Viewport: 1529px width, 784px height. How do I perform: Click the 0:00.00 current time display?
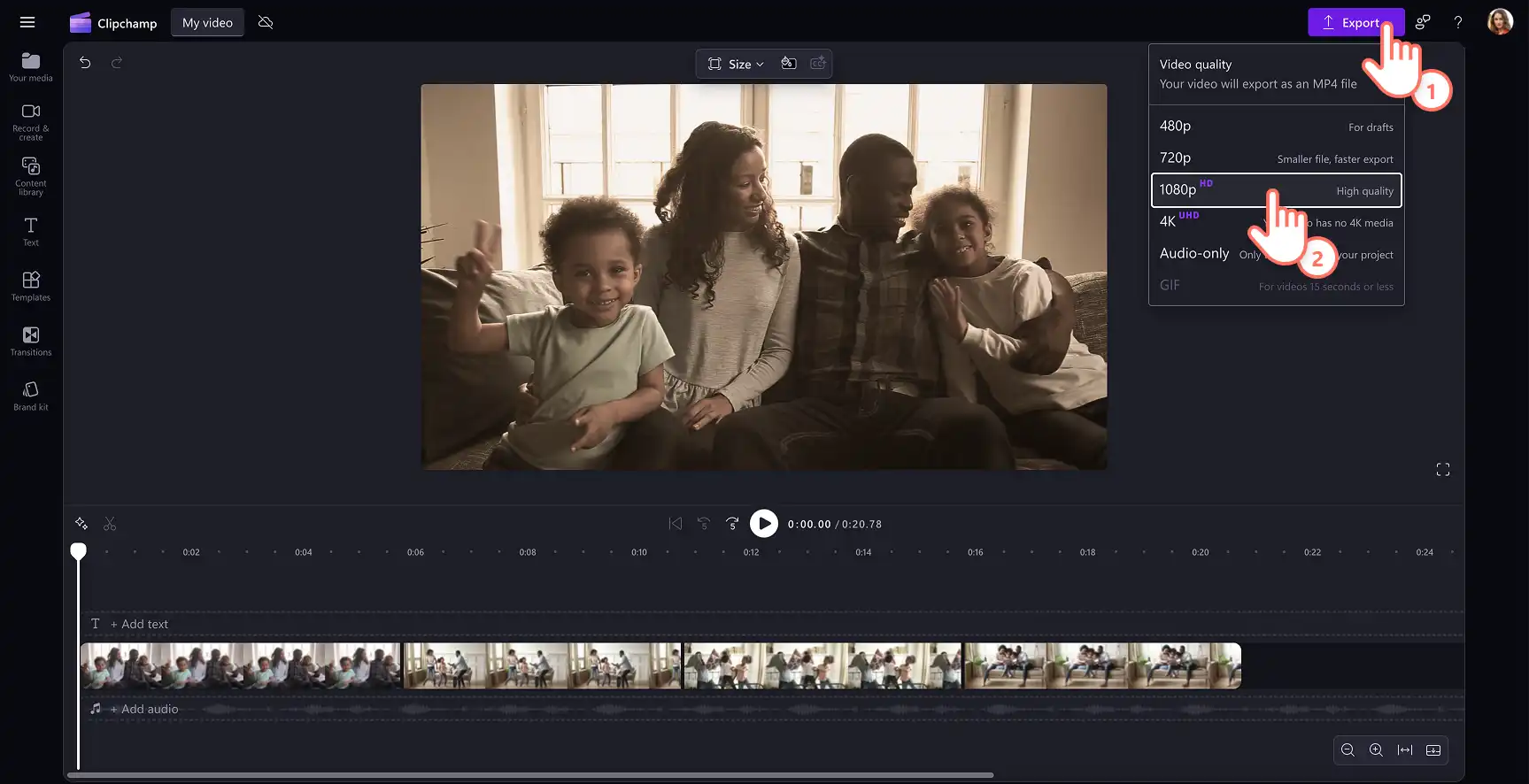tap(809, 524)
